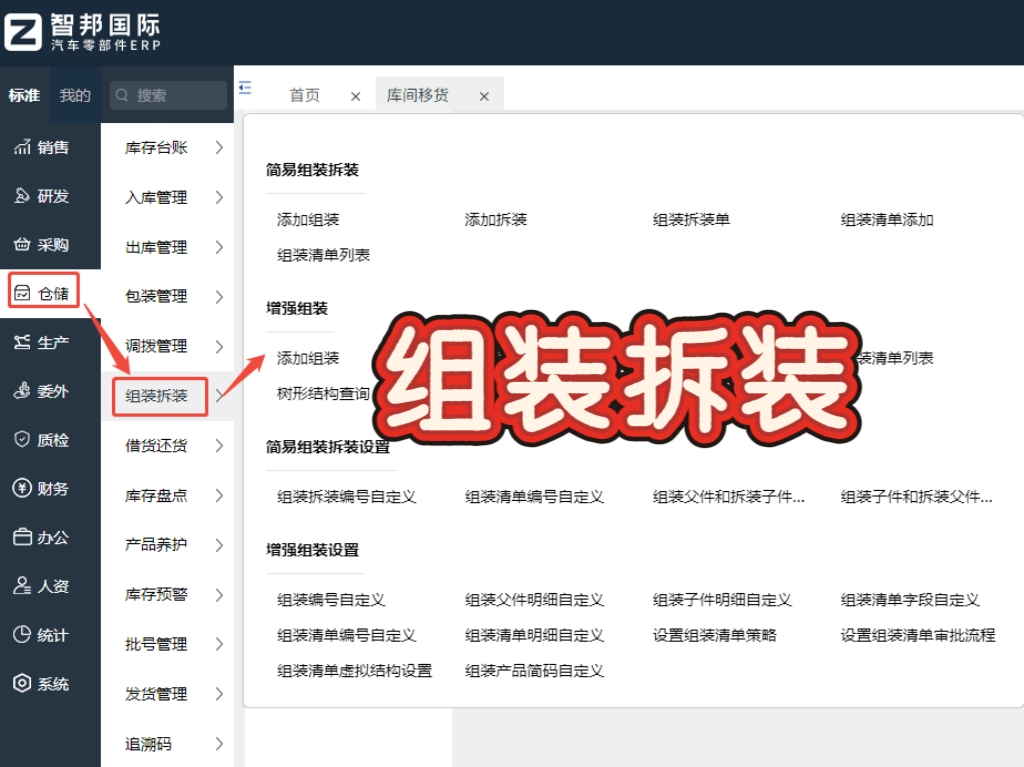This screenshot has width=1024, height=767.
Task: Open the 组装子件明细自定义 link
Action: (x=722, y=600)
